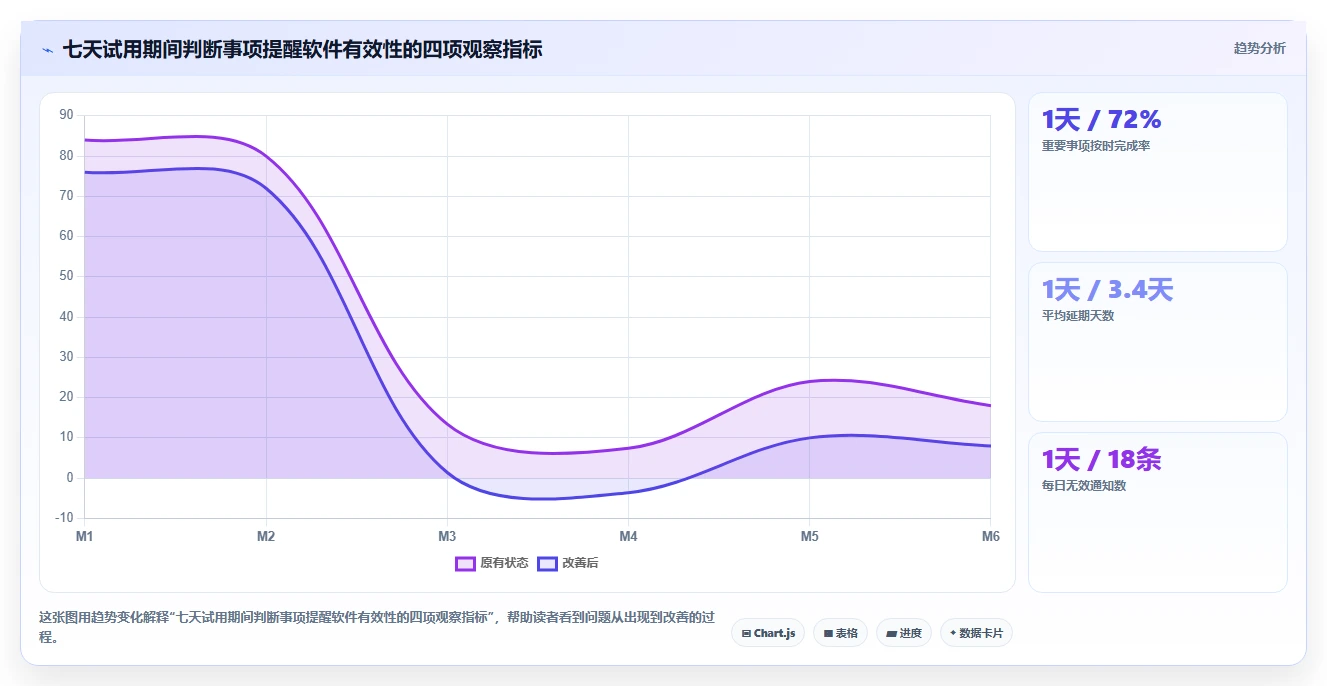Click the 数据卡片 tag chip
This screenshot has width=1327, height=686.
976,633
